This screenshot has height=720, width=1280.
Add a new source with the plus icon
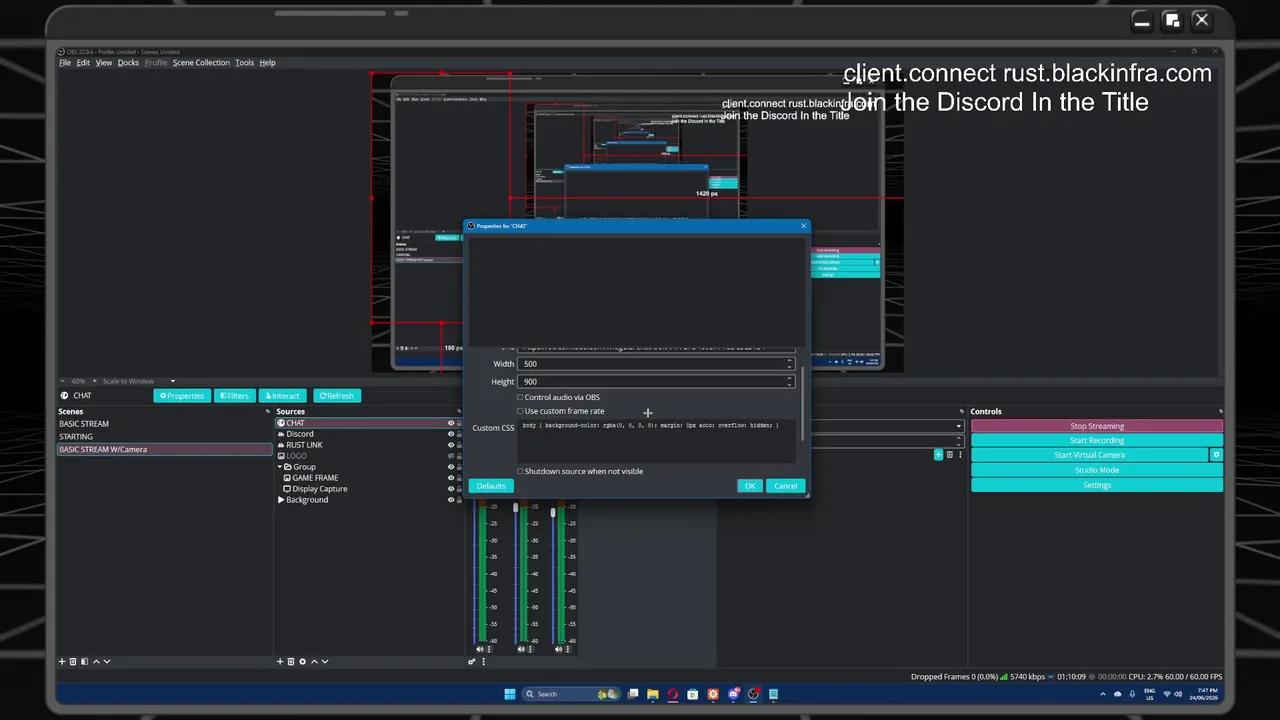click(280, 661)
